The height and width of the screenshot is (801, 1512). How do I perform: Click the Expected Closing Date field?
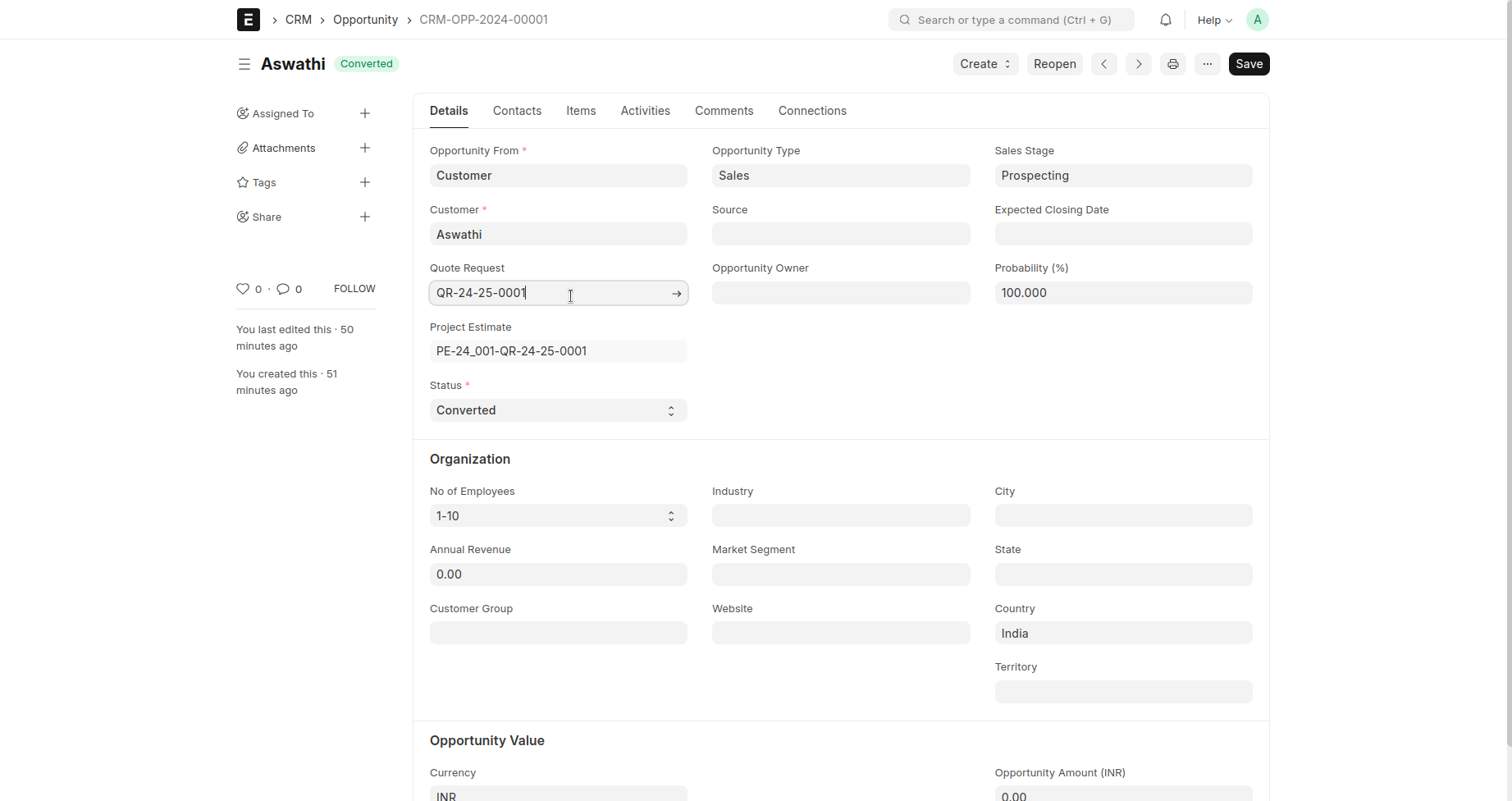coord(1123,235)
